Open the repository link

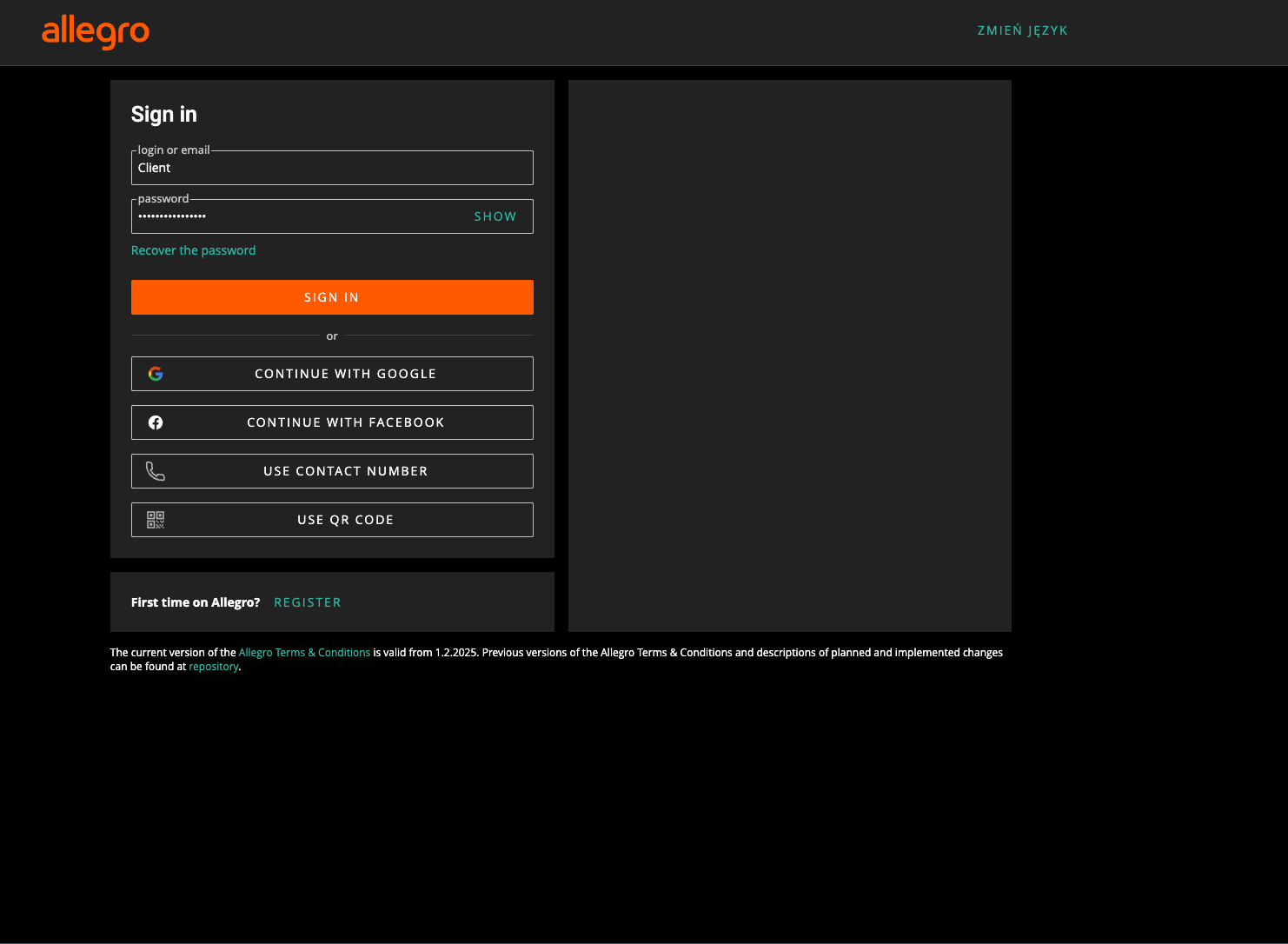[214, 666]
